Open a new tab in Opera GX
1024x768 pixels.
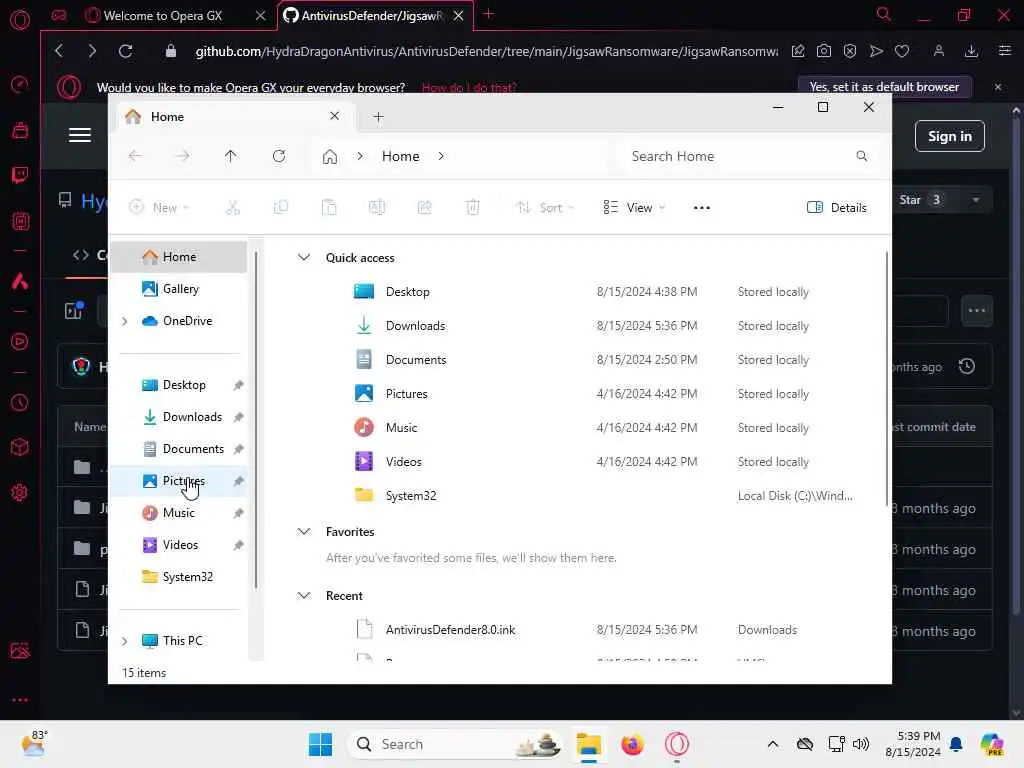coord(488,14)
